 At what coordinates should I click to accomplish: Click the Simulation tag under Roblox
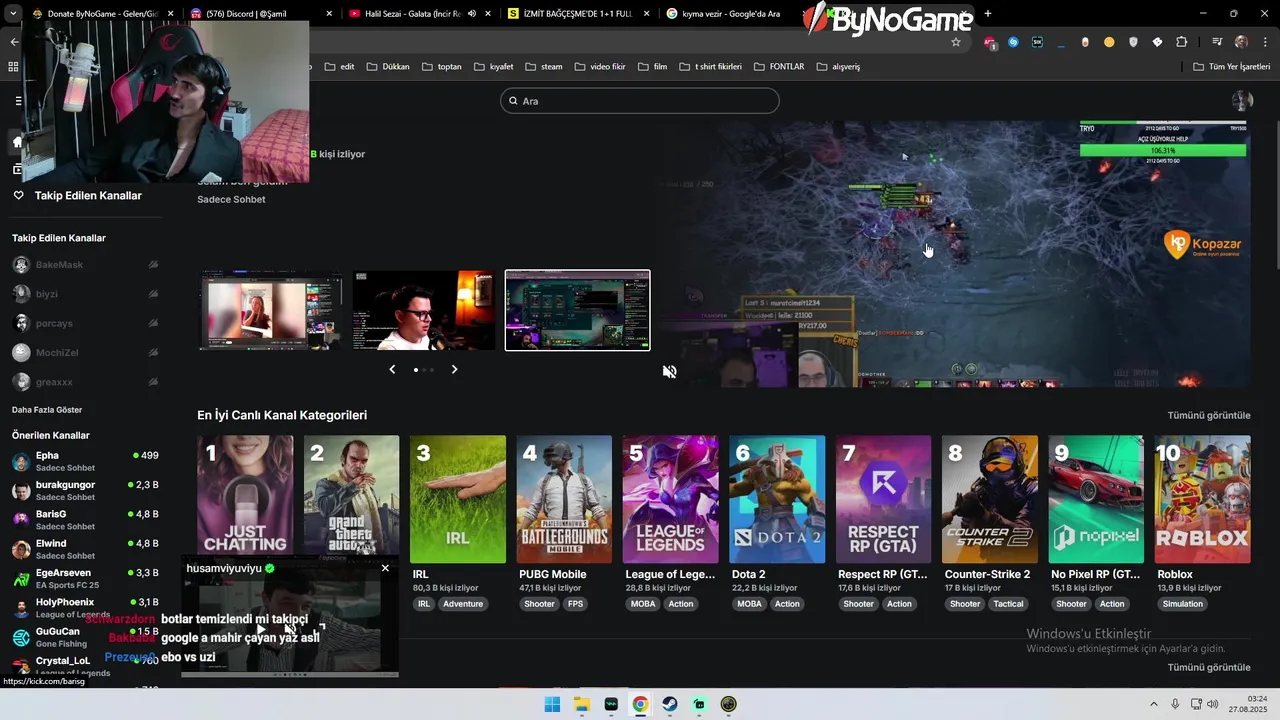coord(1183,604)
